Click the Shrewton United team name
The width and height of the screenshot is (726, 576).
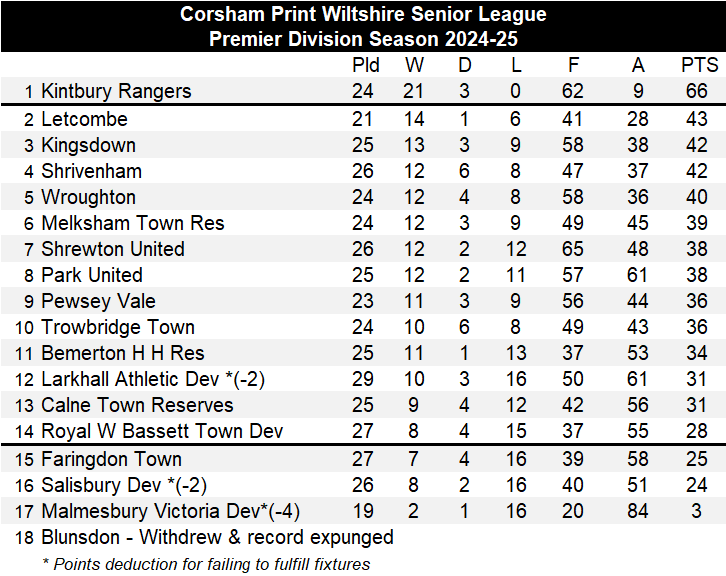pyautogui.click(x=112, y=249)
